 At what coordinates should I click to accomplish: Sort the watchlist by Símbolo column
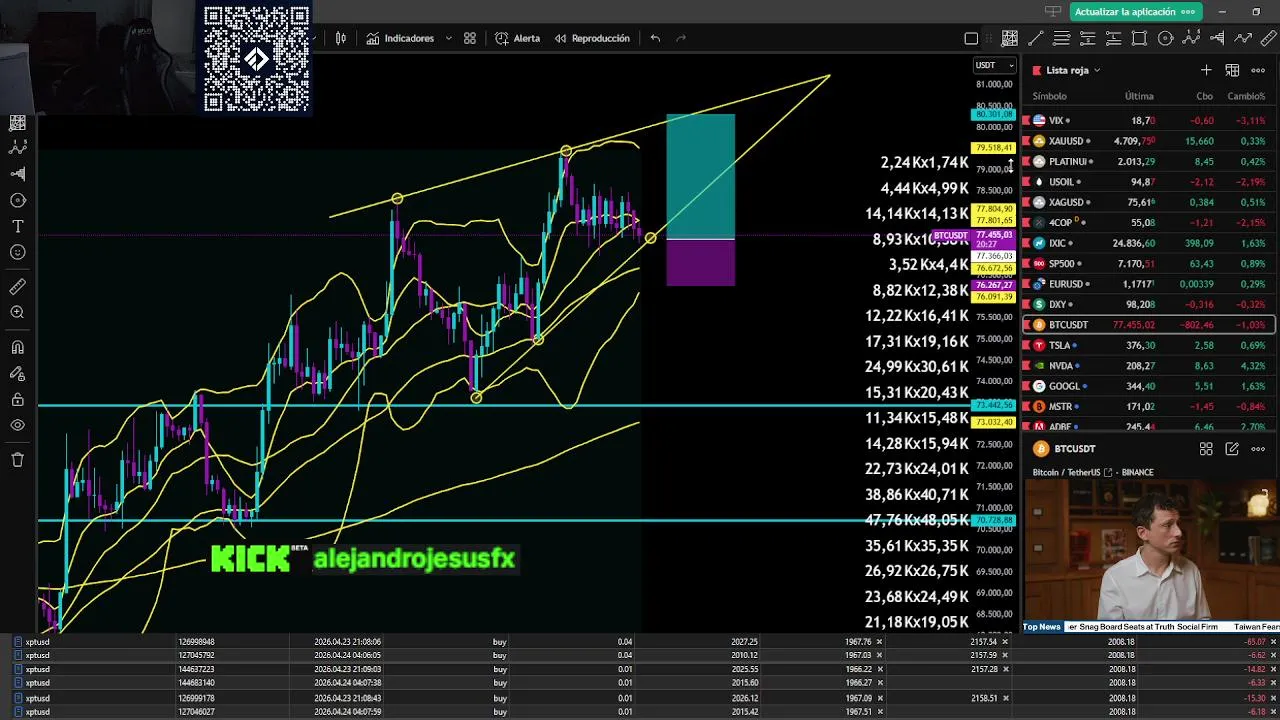tap(1049, 96)
